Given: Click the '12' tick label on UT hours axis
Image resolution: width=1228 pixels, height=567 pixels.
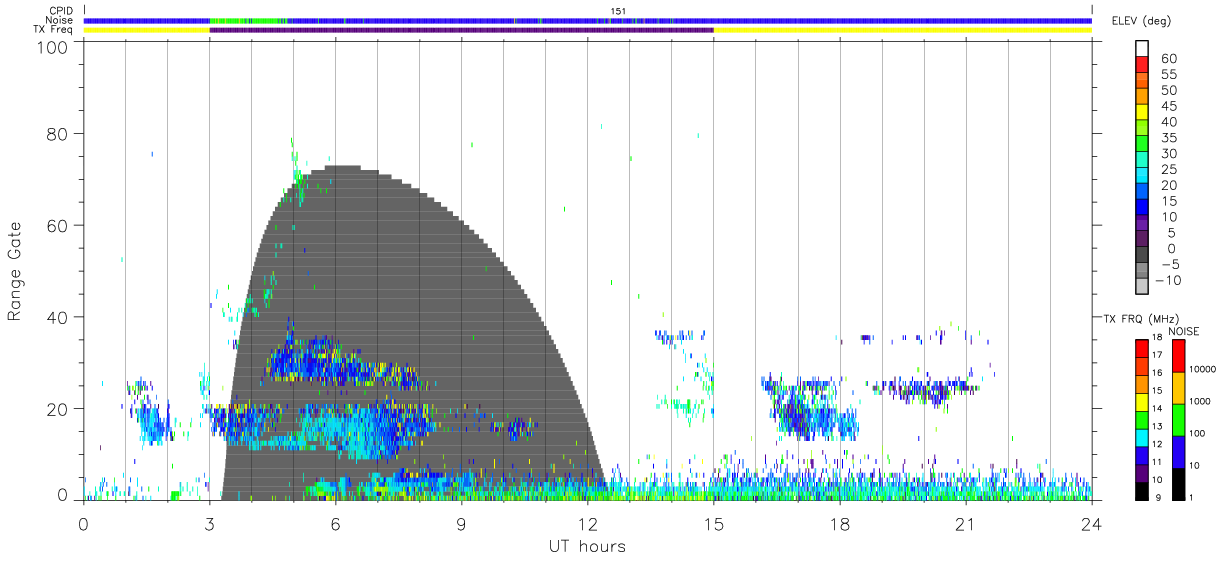Looking at the screenshot, I should [x=587, y=524].
